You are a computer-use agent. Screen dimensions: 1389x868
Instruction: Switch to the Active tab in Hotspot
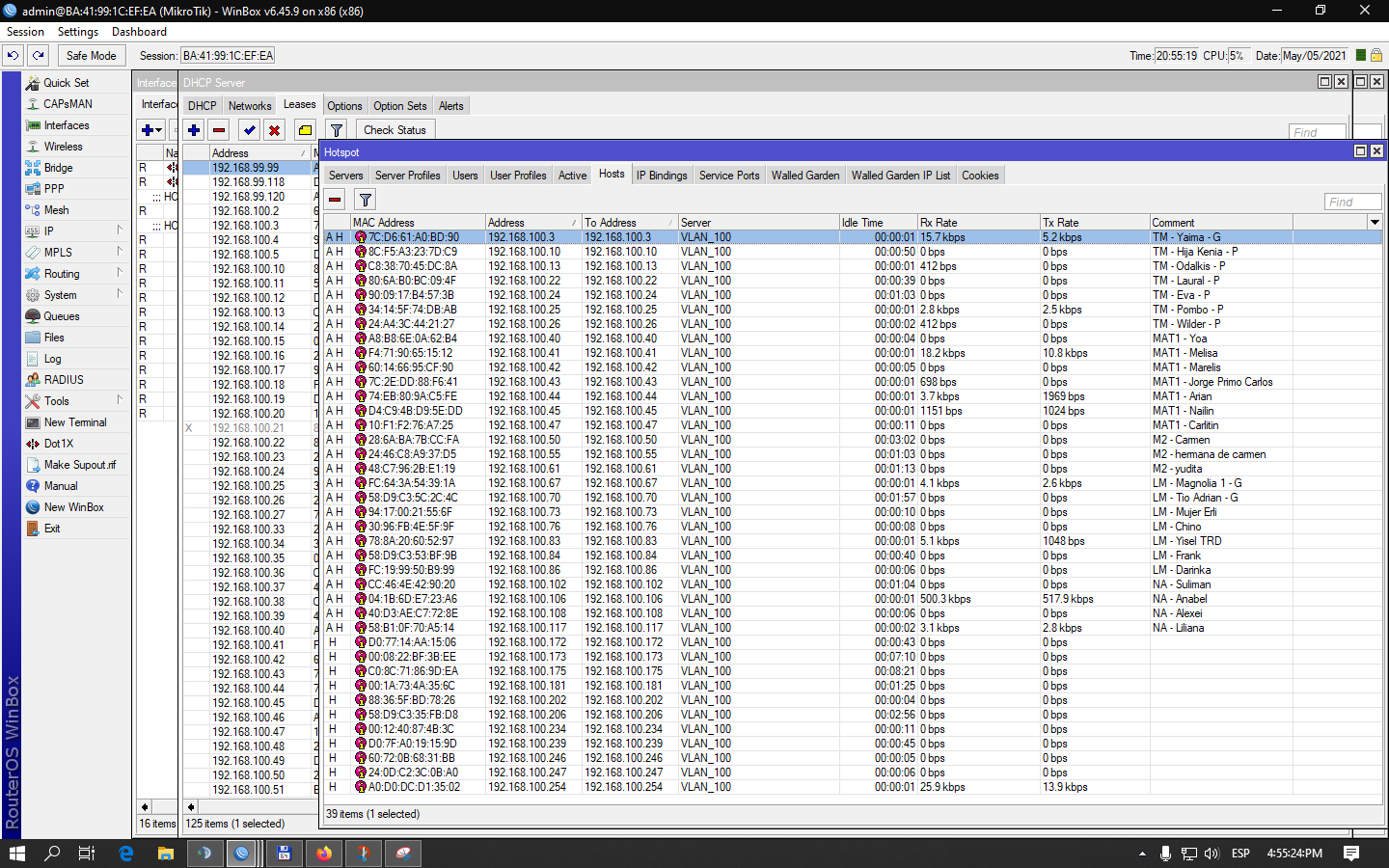point(572,176)
